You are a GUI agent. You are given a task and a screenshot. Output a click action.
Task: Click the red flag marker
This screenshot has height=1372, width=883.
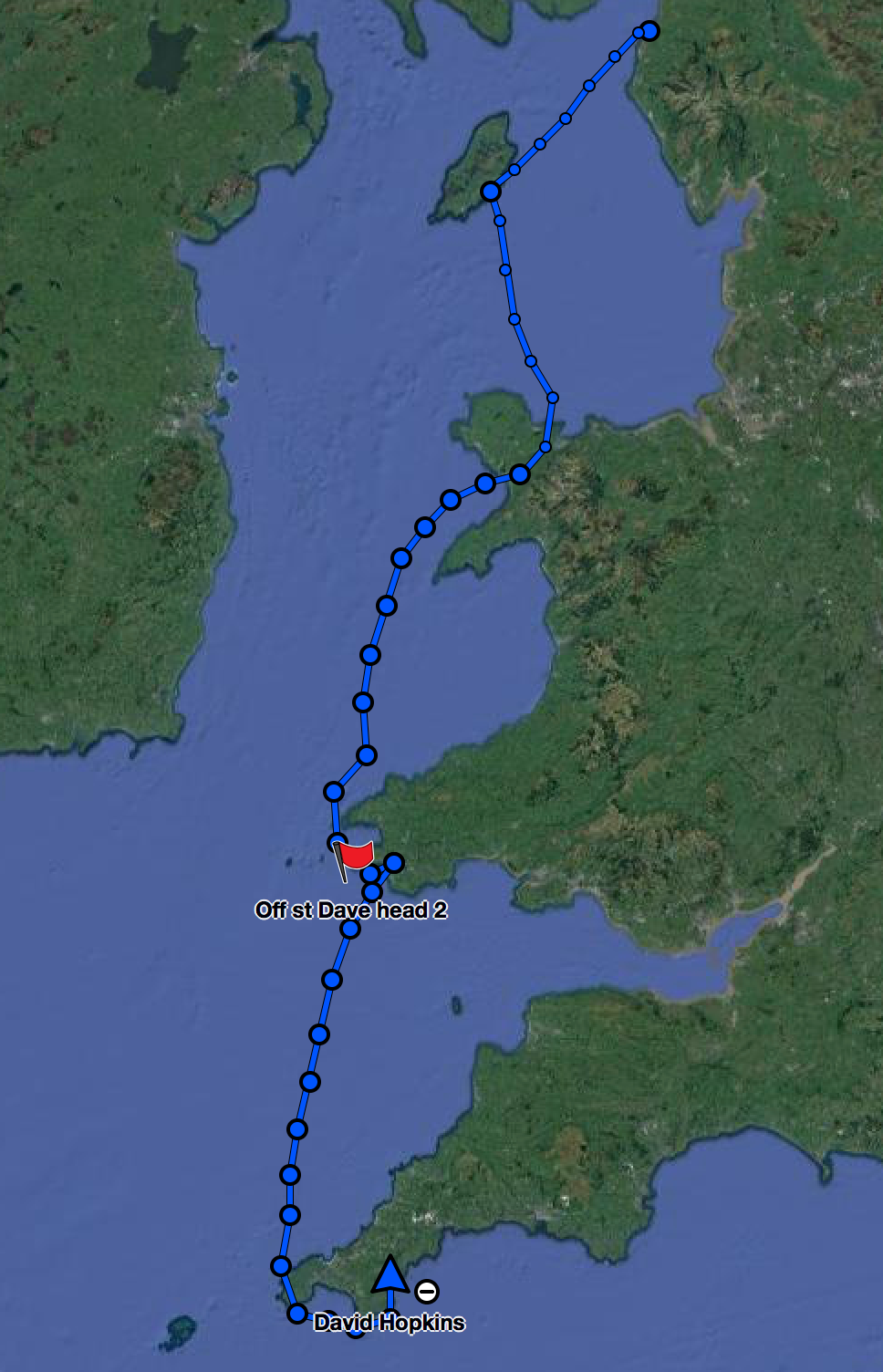[357, 857]
